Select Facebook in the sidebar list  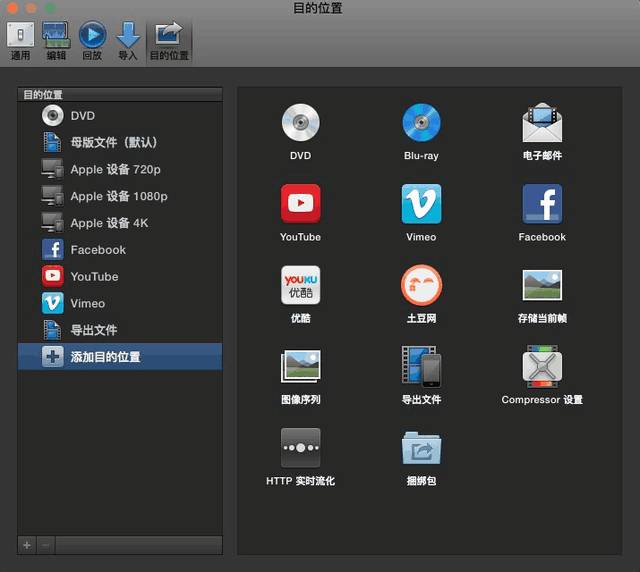(x=120, y=250)
